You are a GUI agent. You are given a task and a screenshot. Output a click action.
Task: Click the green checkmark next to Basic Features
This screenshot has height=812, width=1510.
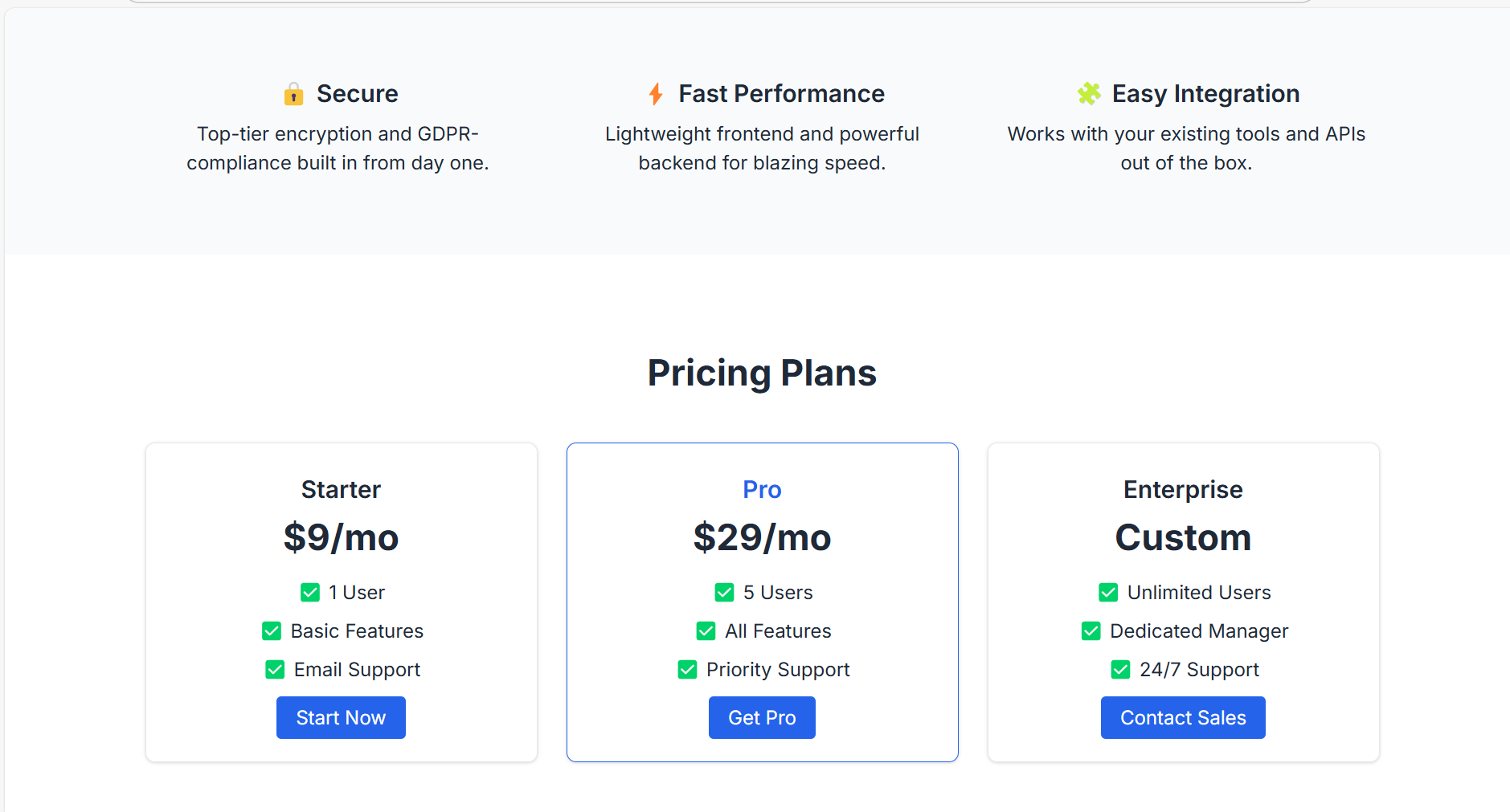272,631
